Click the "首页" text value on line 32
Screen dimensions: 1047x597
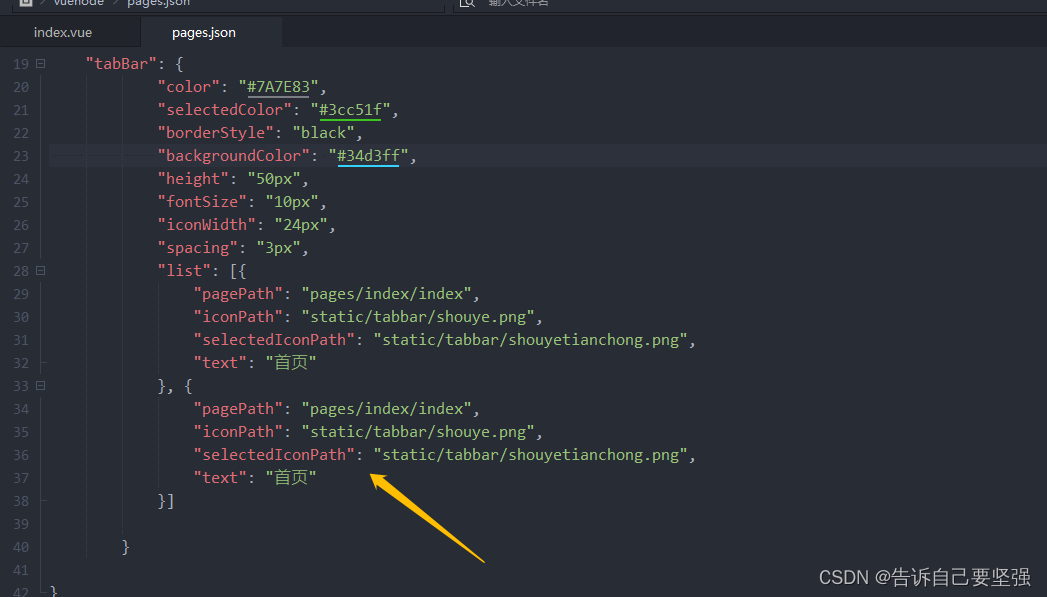click(x=291, y=363)
